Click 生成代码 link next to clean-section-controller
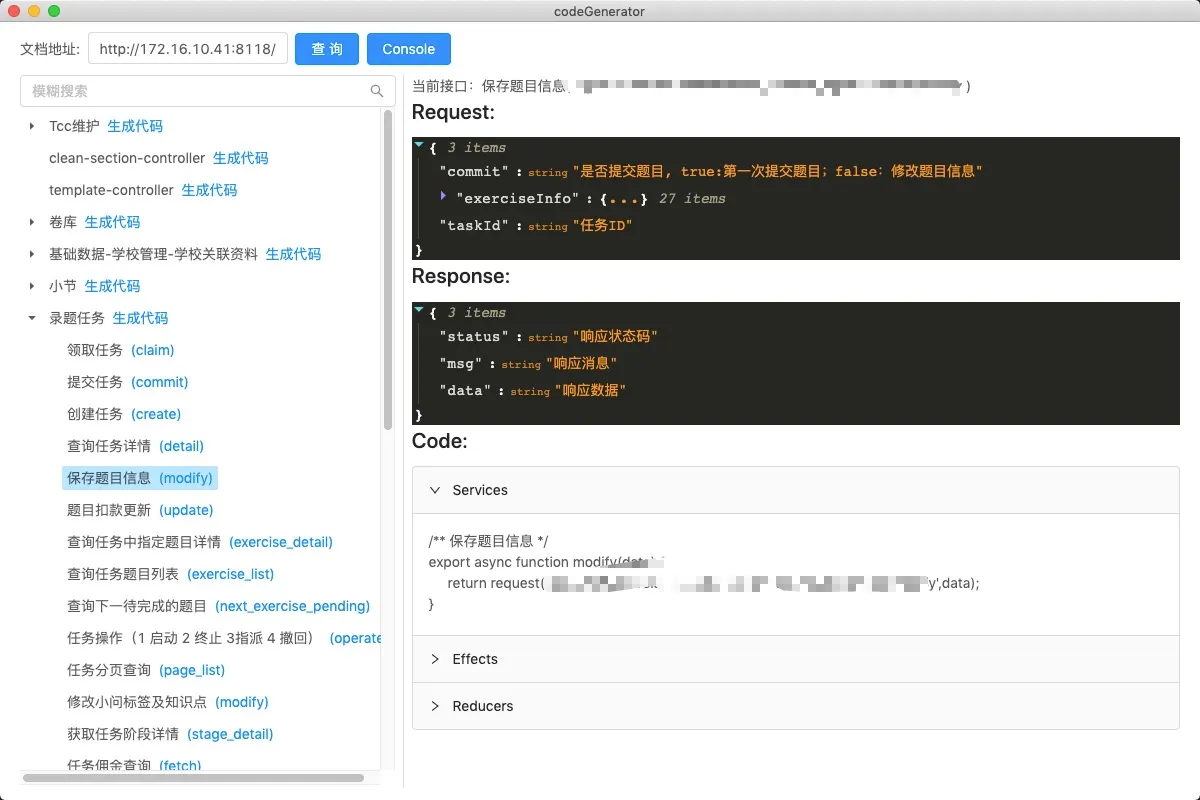The image size is (1200, 800). (241, 158)
